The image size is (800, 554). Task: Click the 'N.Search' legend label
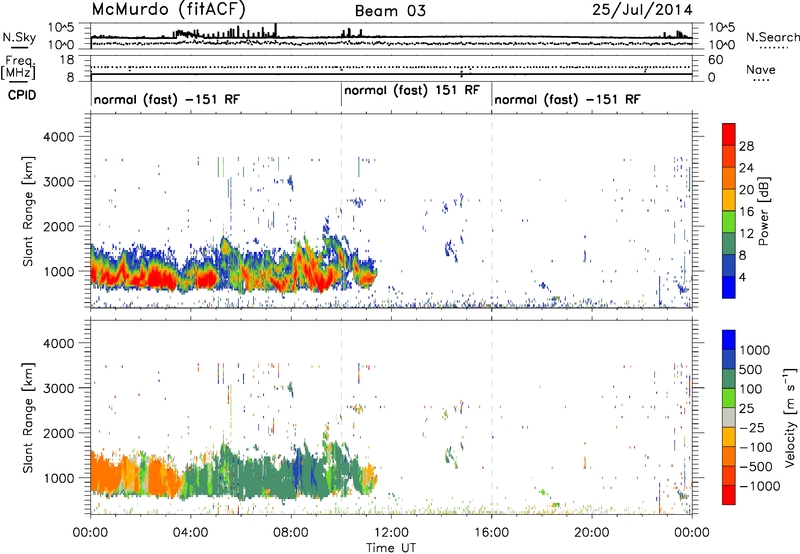pos(772,37)
